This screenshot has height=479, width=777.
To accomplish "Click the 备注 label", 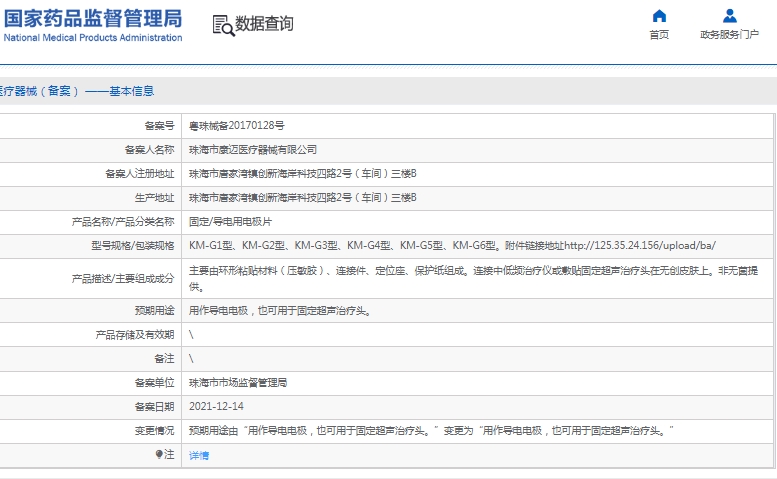I will (165, 359).
